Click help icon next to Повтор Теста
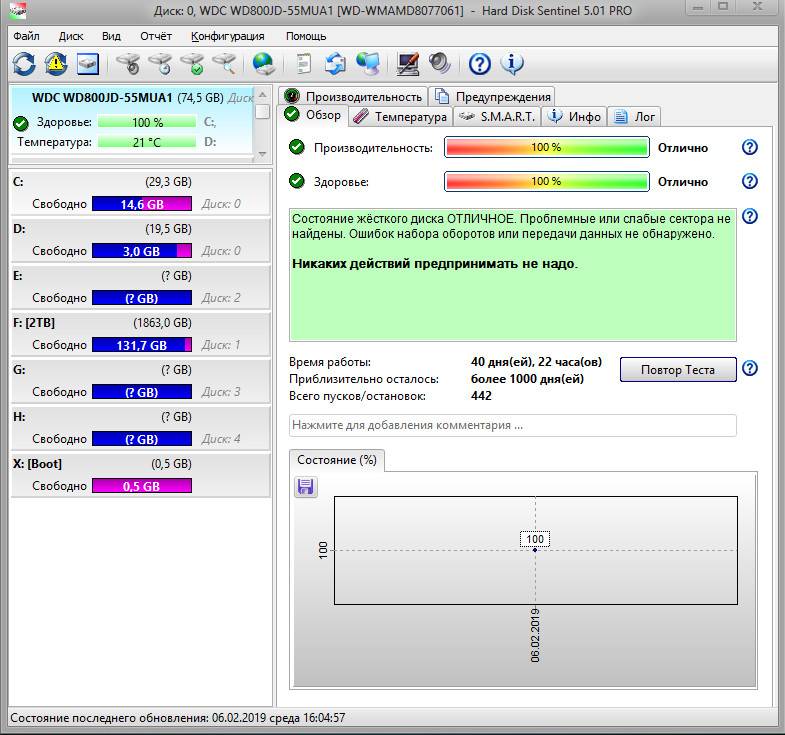The height and width of the screenshot is (735, 785). tap(750, 369)
